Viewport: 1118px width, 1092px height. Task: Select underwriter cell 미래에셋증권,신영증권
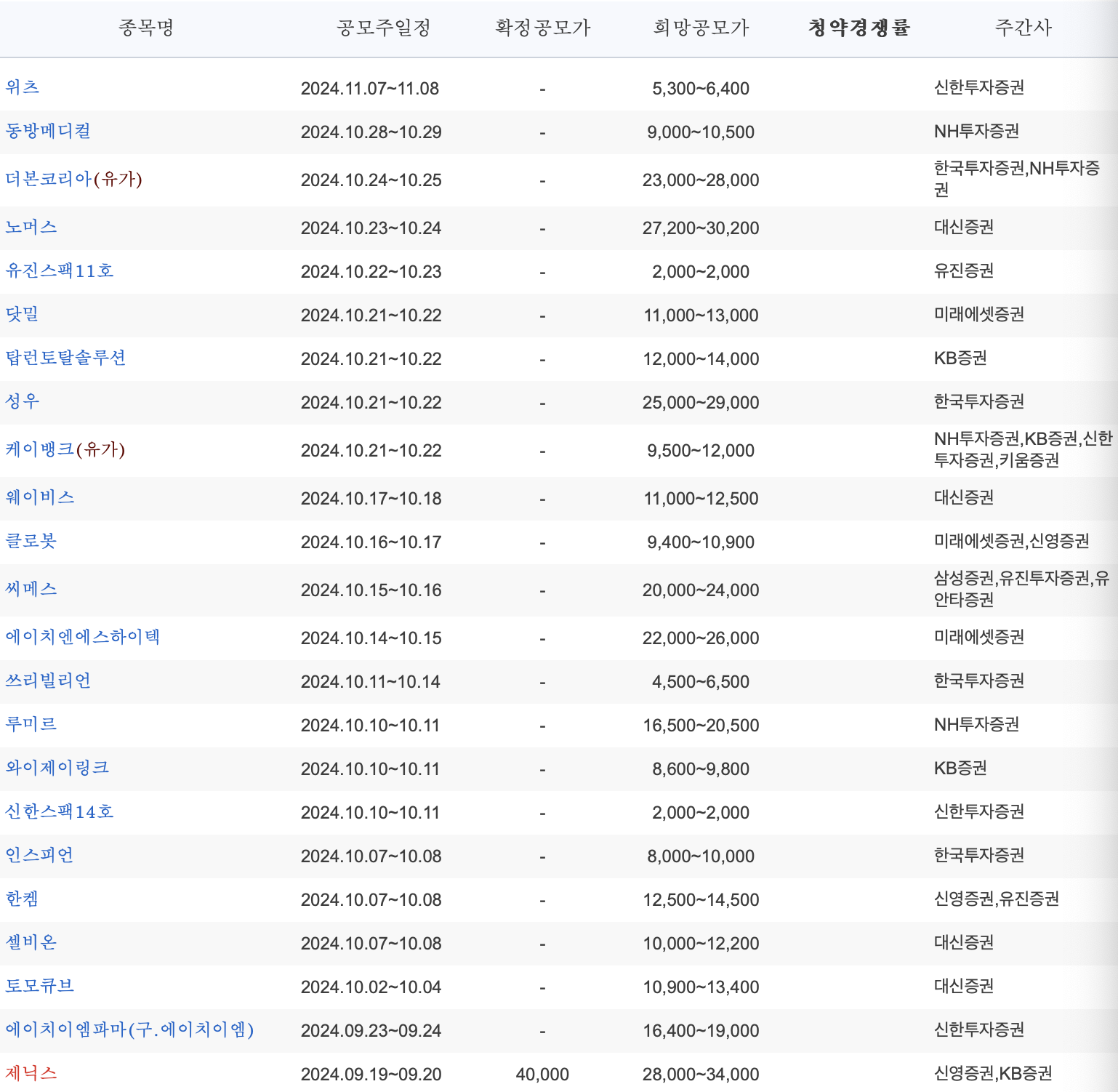click(x=1012, y=541)
